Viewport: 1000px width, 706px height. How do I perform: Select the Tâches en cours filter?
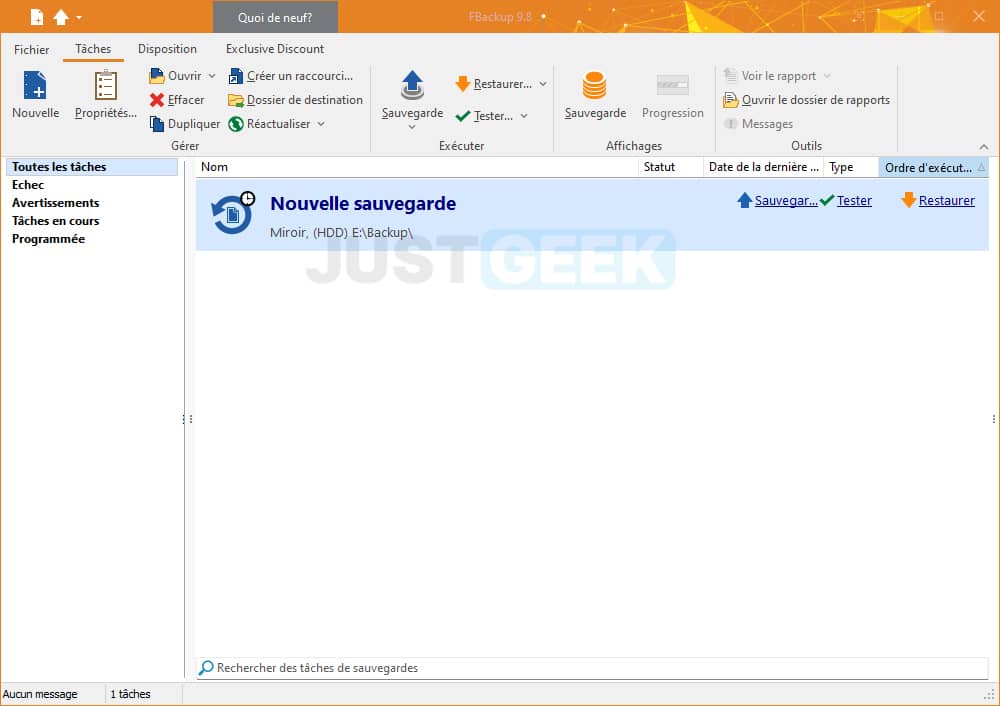[x=55, y=221]
